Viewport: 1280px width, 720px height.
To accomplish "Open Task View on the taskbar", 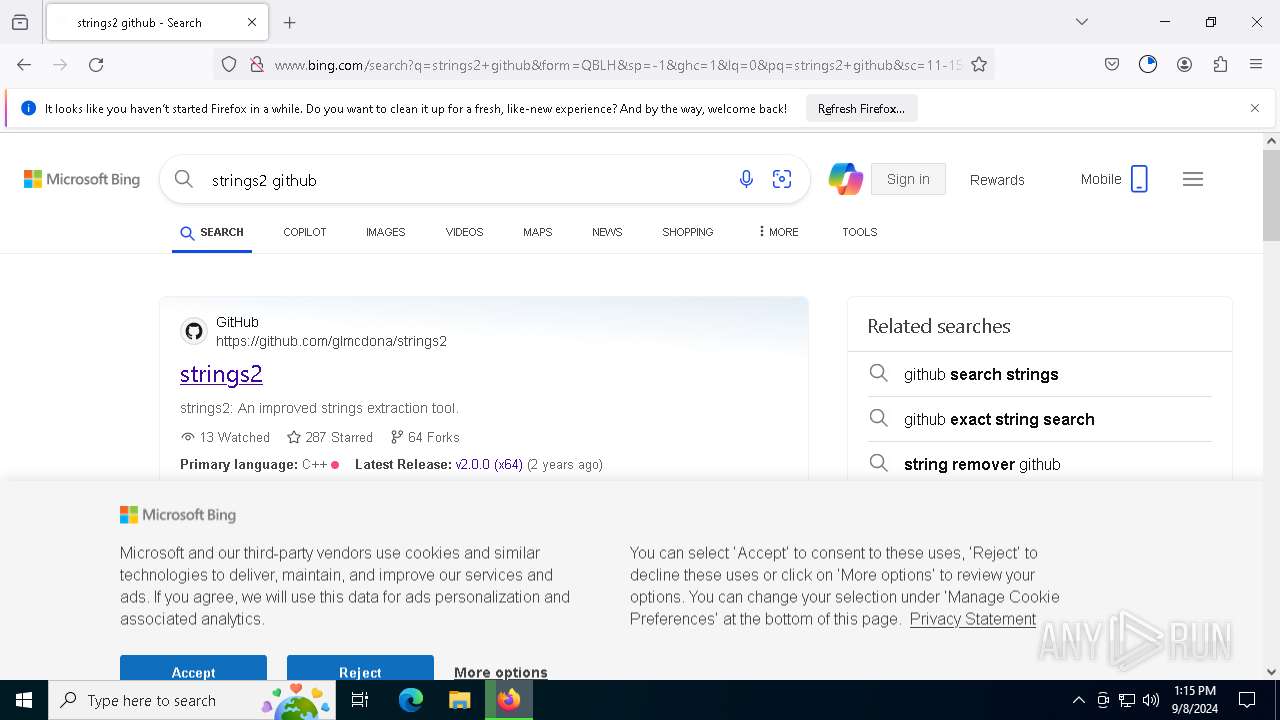I will tap(361, 700).
